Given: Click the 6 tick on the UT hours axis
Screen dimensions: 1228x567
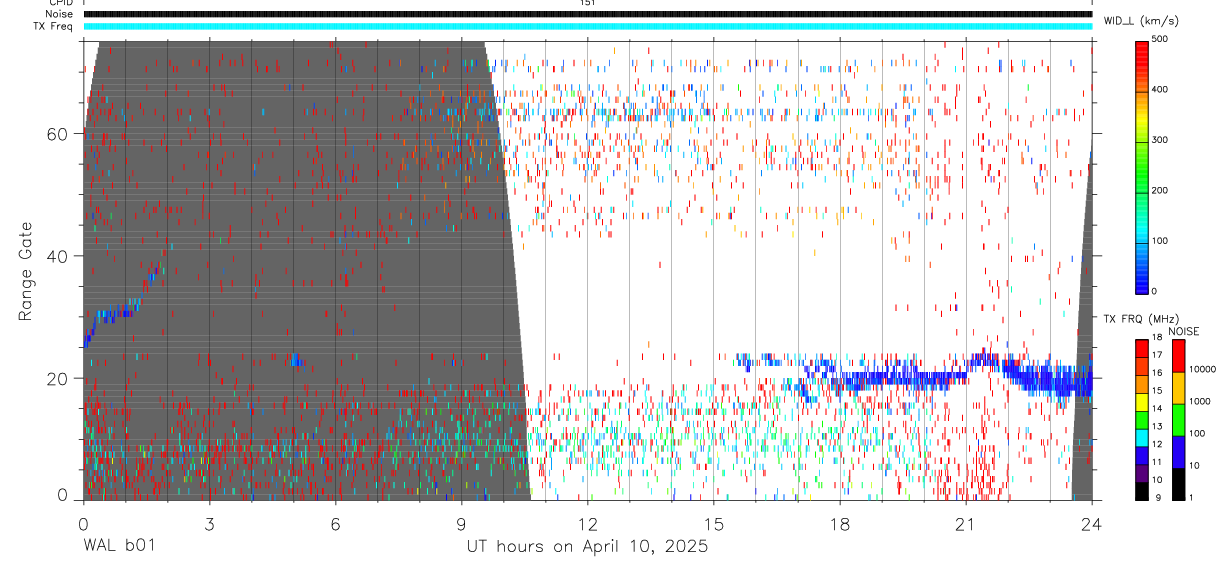Looking at the screenshot, I should (x=335, y=522).
